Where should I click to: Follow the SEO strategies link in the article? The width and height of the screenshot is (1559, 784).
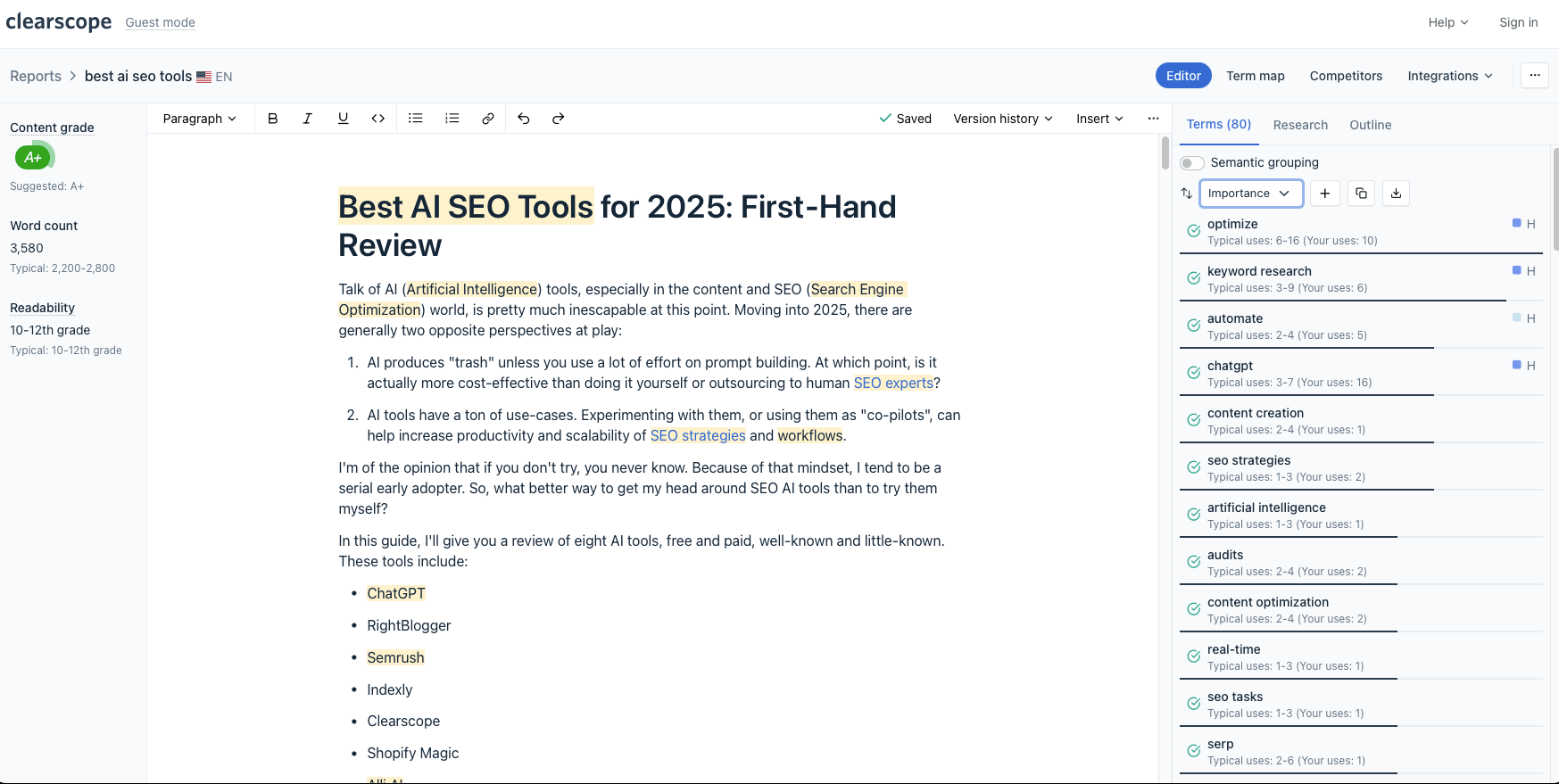coord(698,435)
